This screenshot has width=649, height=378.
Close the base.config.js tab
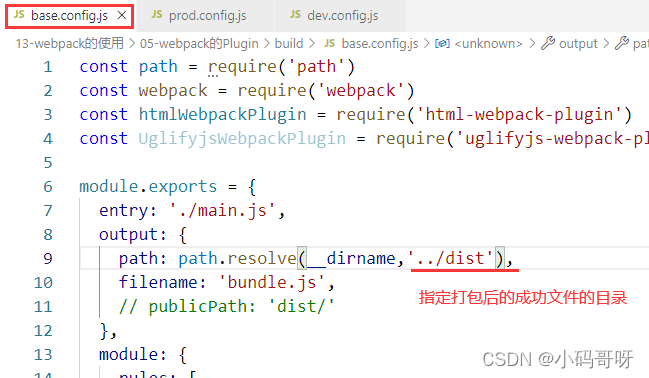click(122, 16)
